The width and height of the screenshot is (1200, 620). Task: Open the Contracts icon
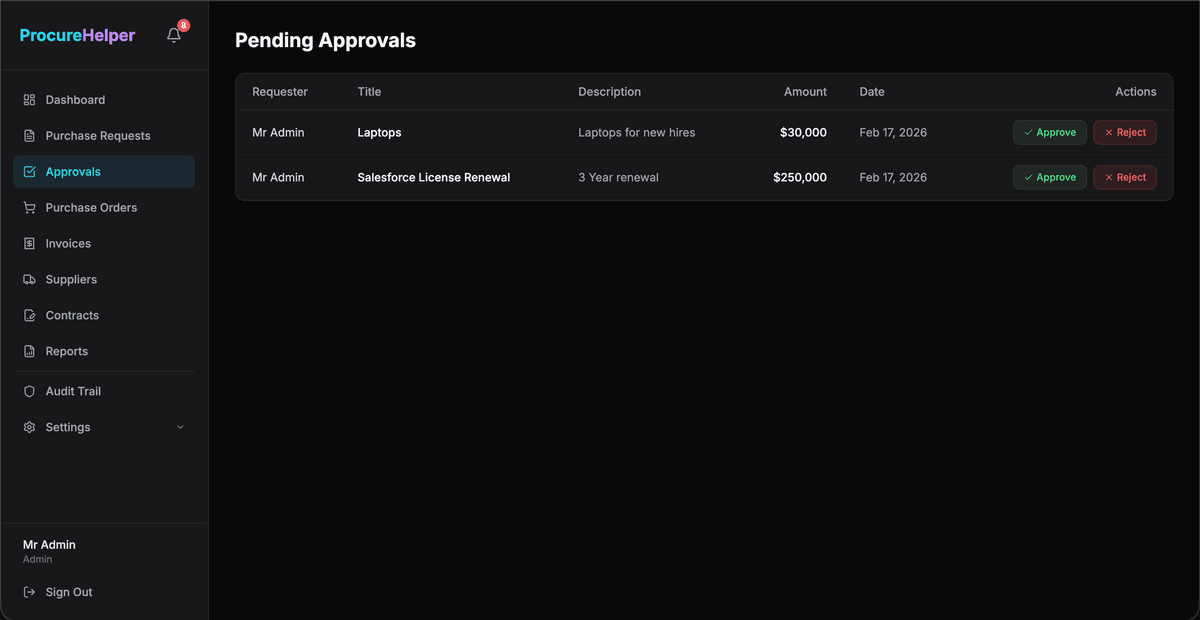point(30,315)
